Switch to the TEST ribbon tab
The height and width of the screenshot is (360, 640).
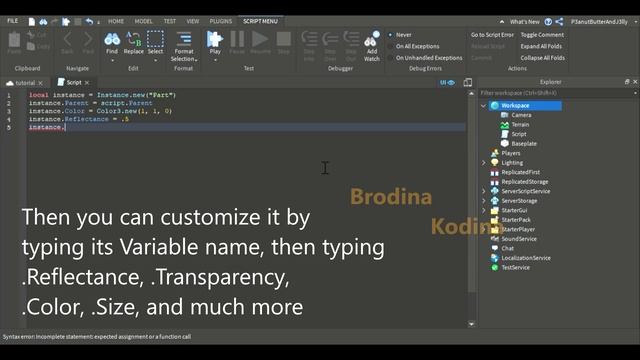[x=170, y=21]
